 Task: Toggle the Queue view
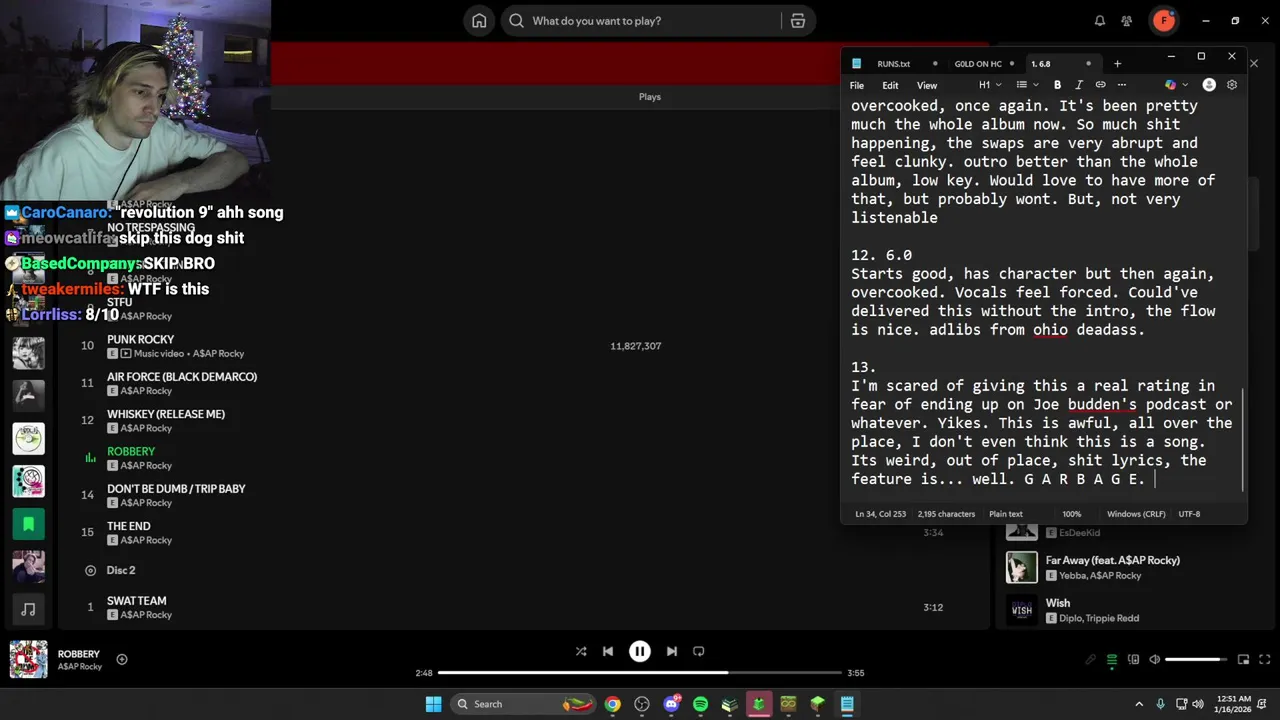1112,659
